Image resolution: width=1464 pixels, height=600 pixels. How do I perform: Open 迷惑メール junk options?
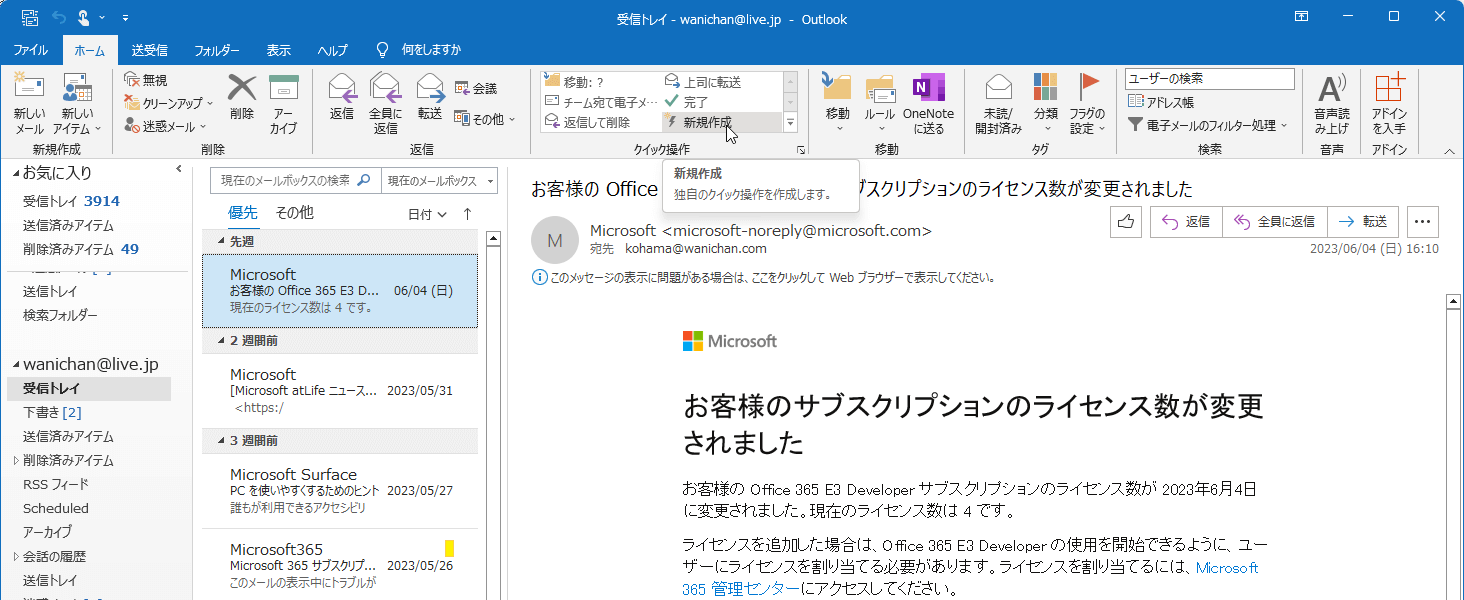pos(166,126)
